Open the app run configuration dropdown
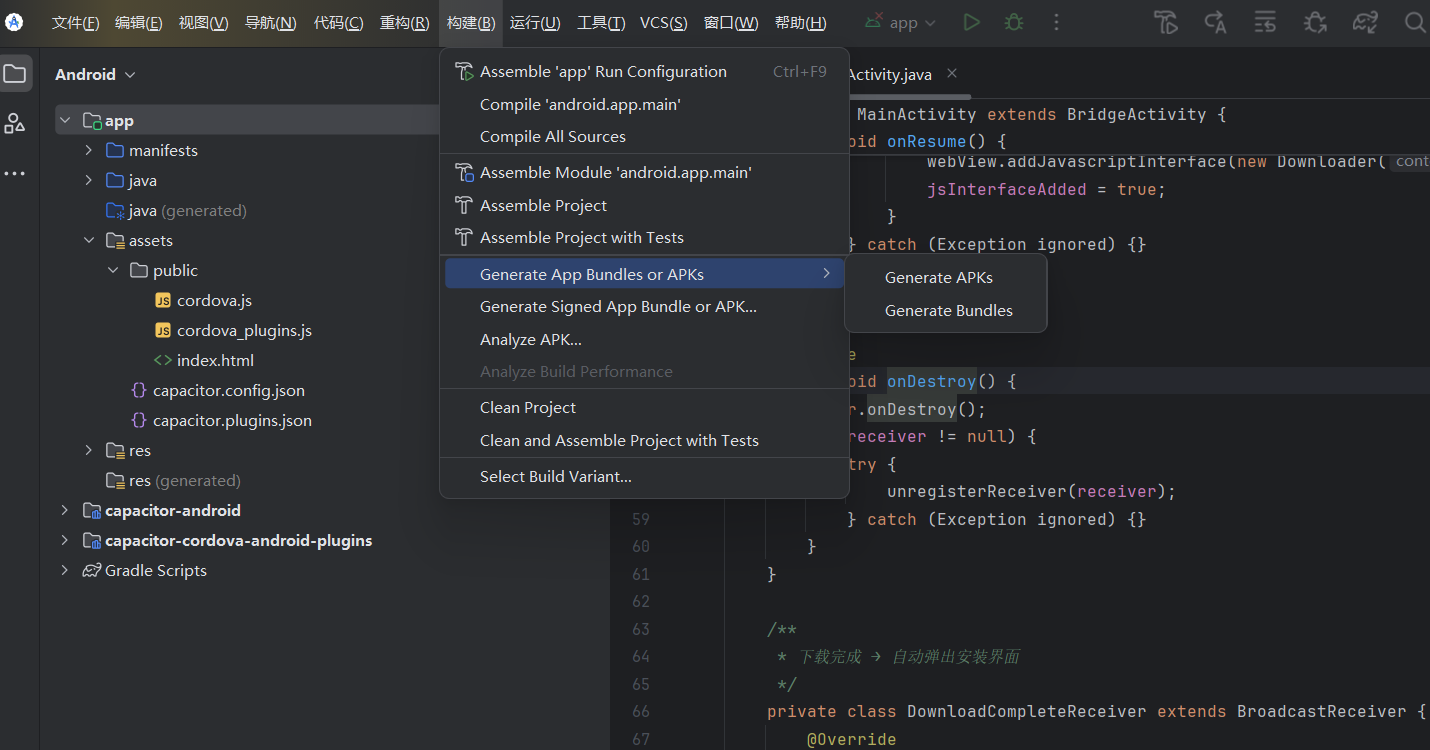This screenshot has height=750, width=1430. (x=901, y=22)
